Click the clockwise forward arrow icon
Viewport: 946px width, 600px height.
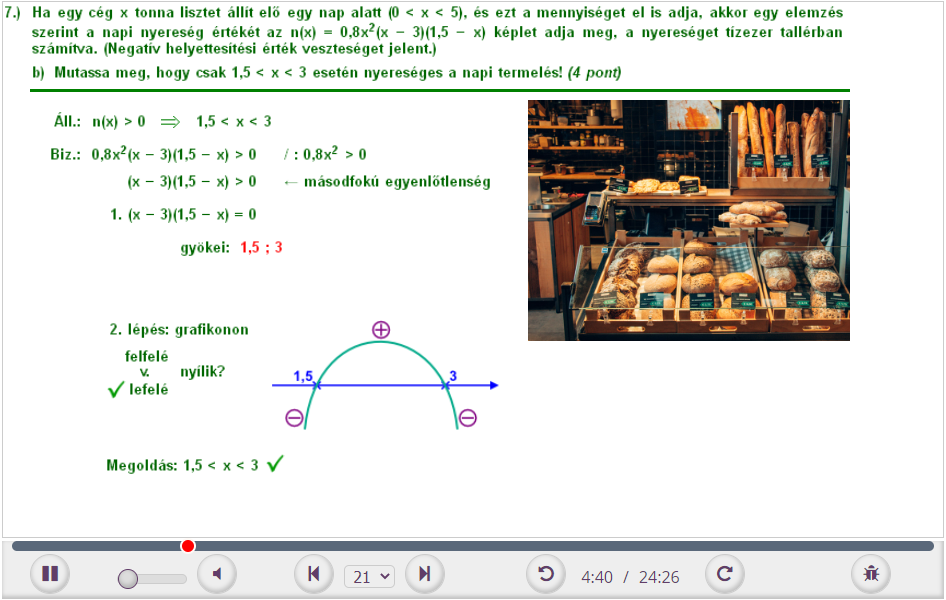click(725, 574)
